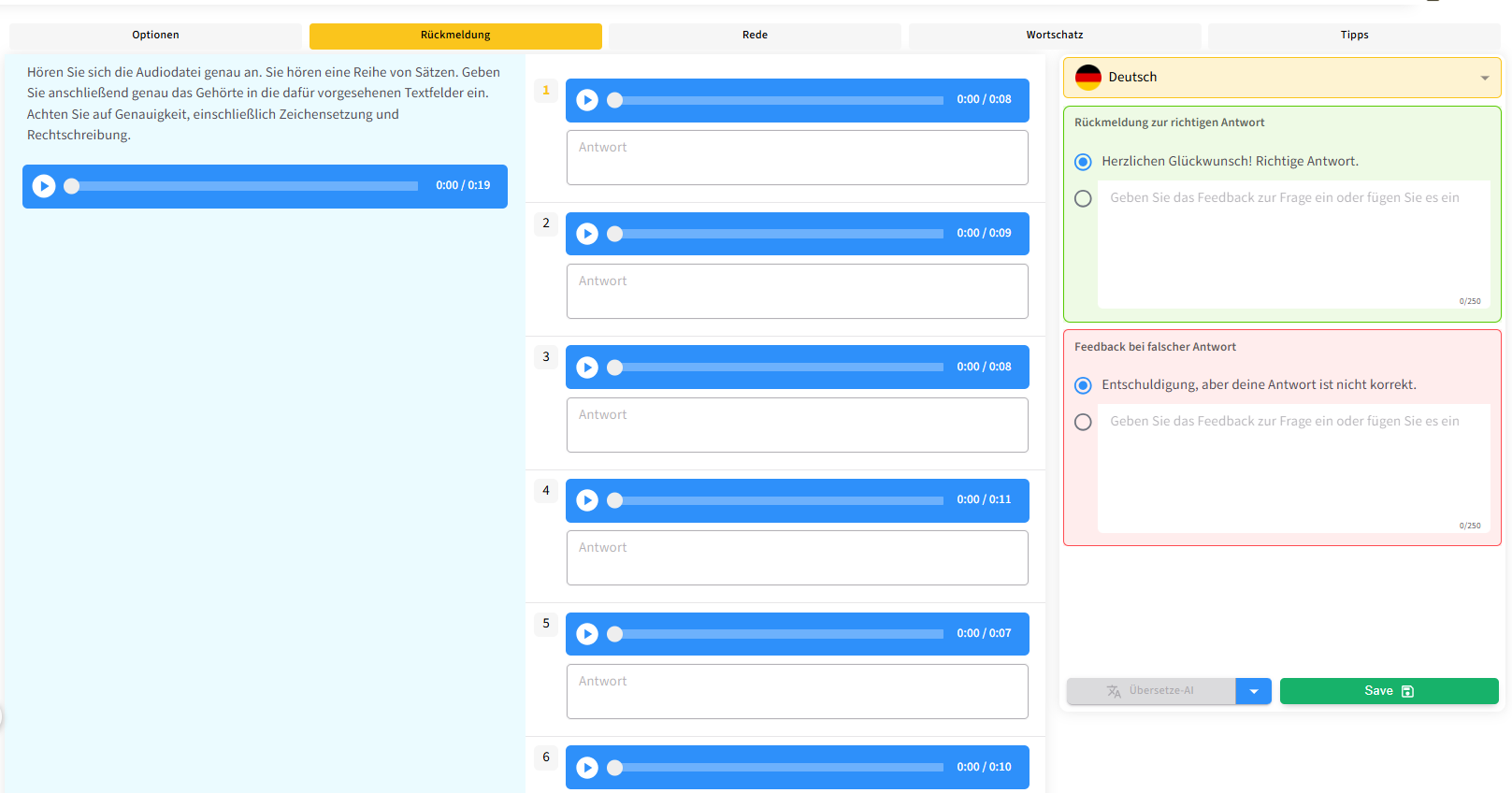Play audio clip for sentence 5
Viewport: 1512px width, 793px height.
587,634
